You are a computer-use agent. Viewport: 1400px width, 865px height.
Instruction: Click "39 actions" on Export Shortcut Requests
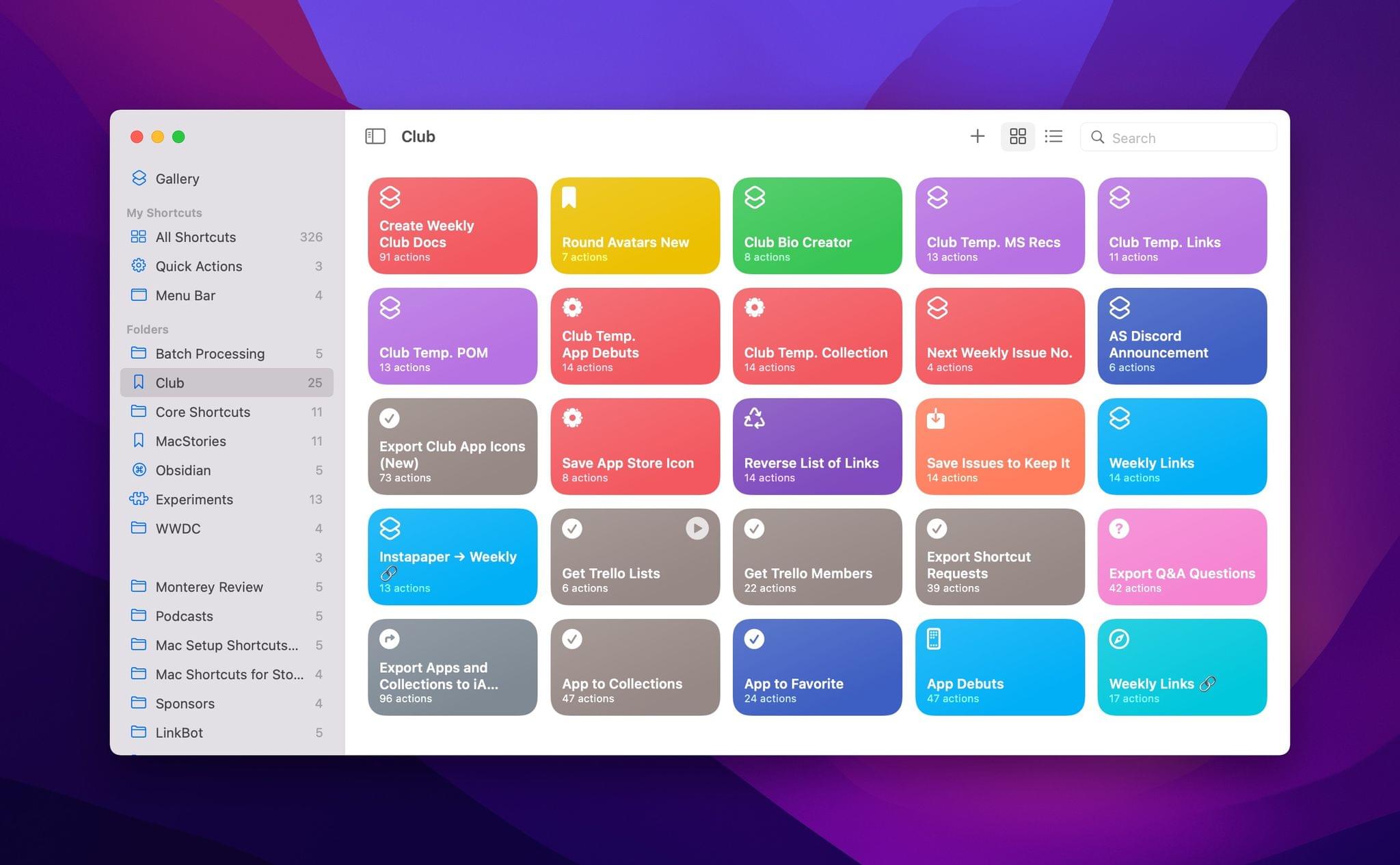pyautogui.click(x=953, y=588)
